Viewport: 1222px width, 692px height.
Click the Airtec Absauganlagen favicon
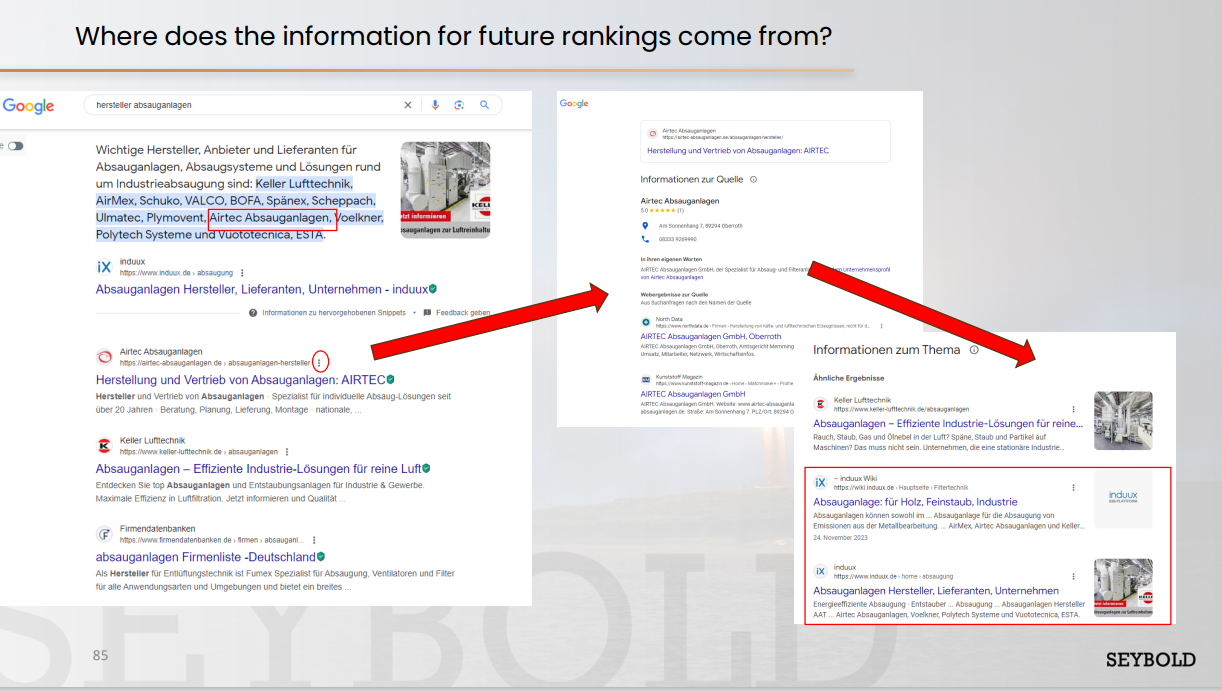coord(104,357)
